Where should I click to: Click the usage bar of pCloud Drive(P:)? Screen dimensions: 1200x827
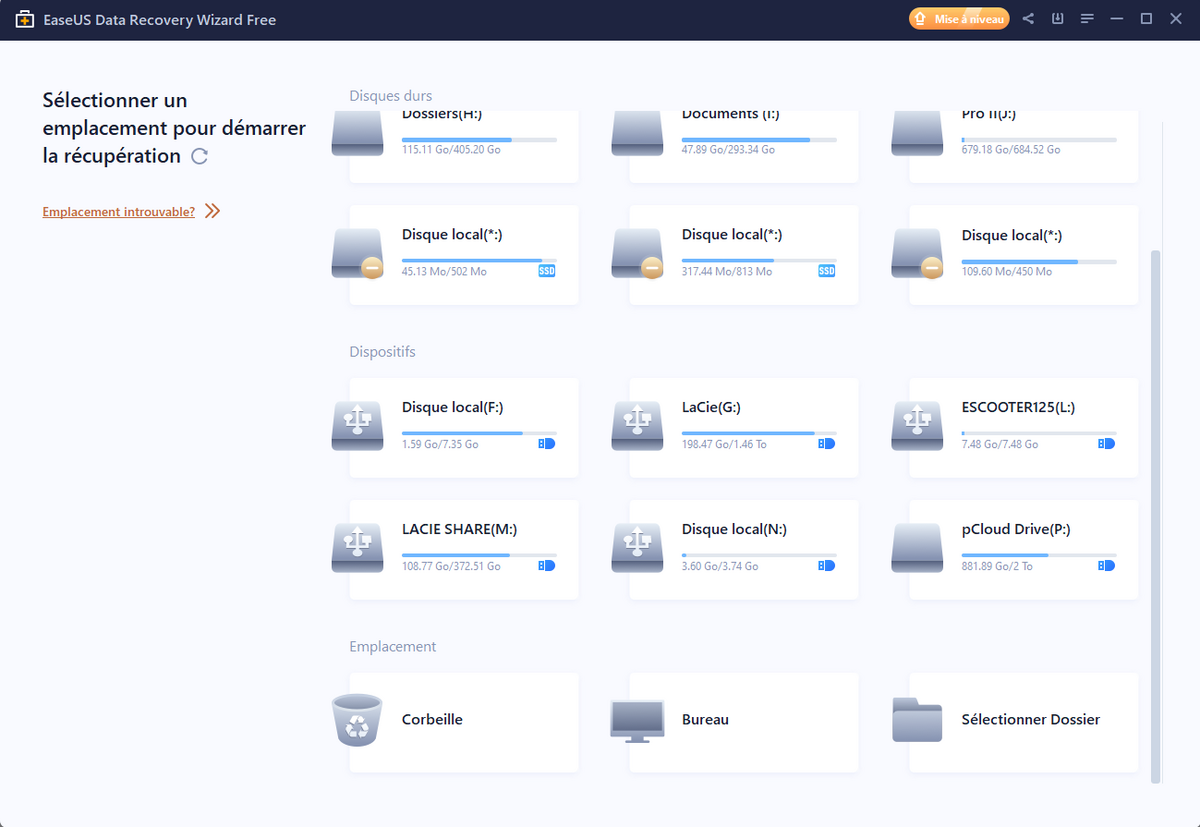pyautogui.click(x=1039, y=555)
